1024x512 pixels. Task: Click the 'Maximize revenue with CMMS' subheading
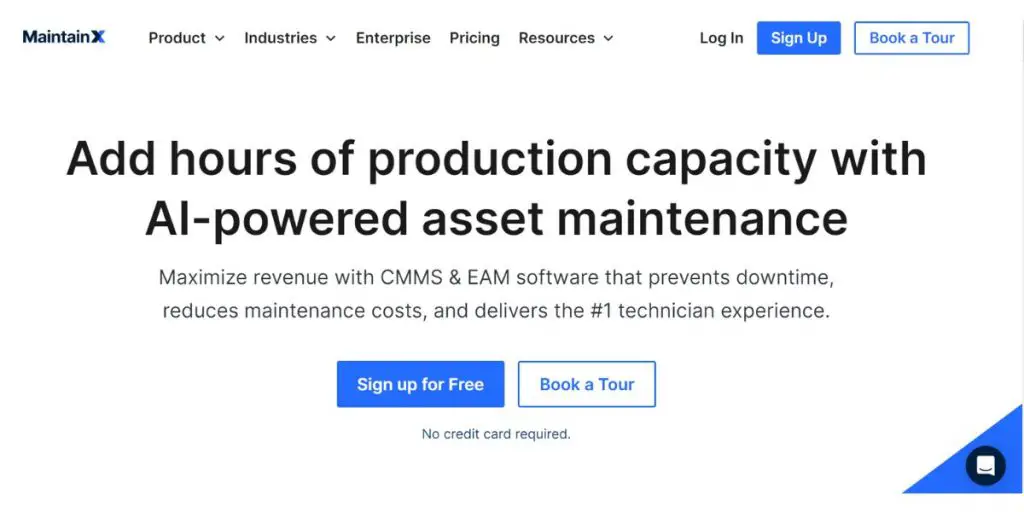point(496,277)
